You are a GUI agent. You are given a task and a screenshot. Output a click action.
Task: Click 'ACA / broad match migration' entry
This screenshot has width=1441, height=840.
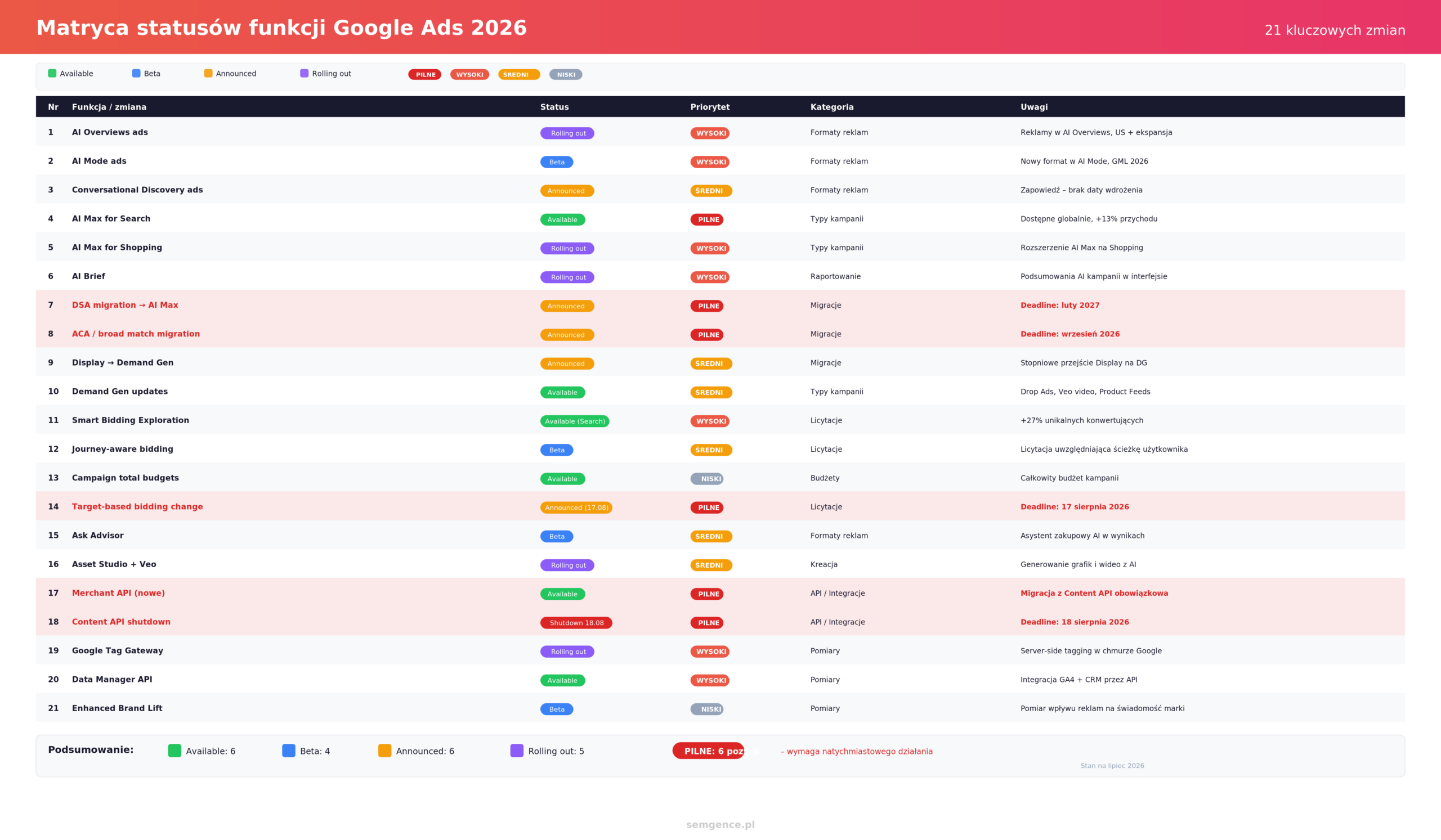tap(136, 334)
